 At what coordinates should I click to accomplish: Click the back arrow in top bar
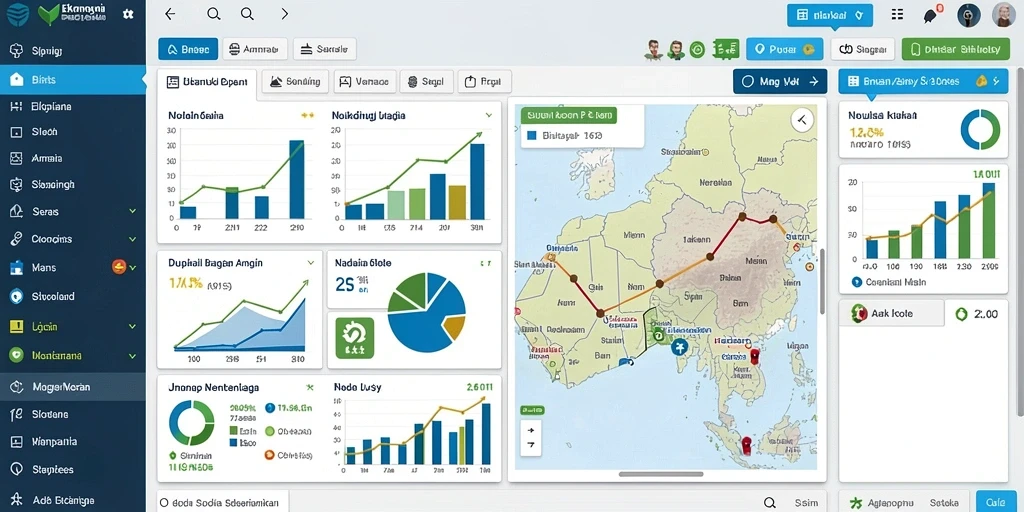[170, 14]
